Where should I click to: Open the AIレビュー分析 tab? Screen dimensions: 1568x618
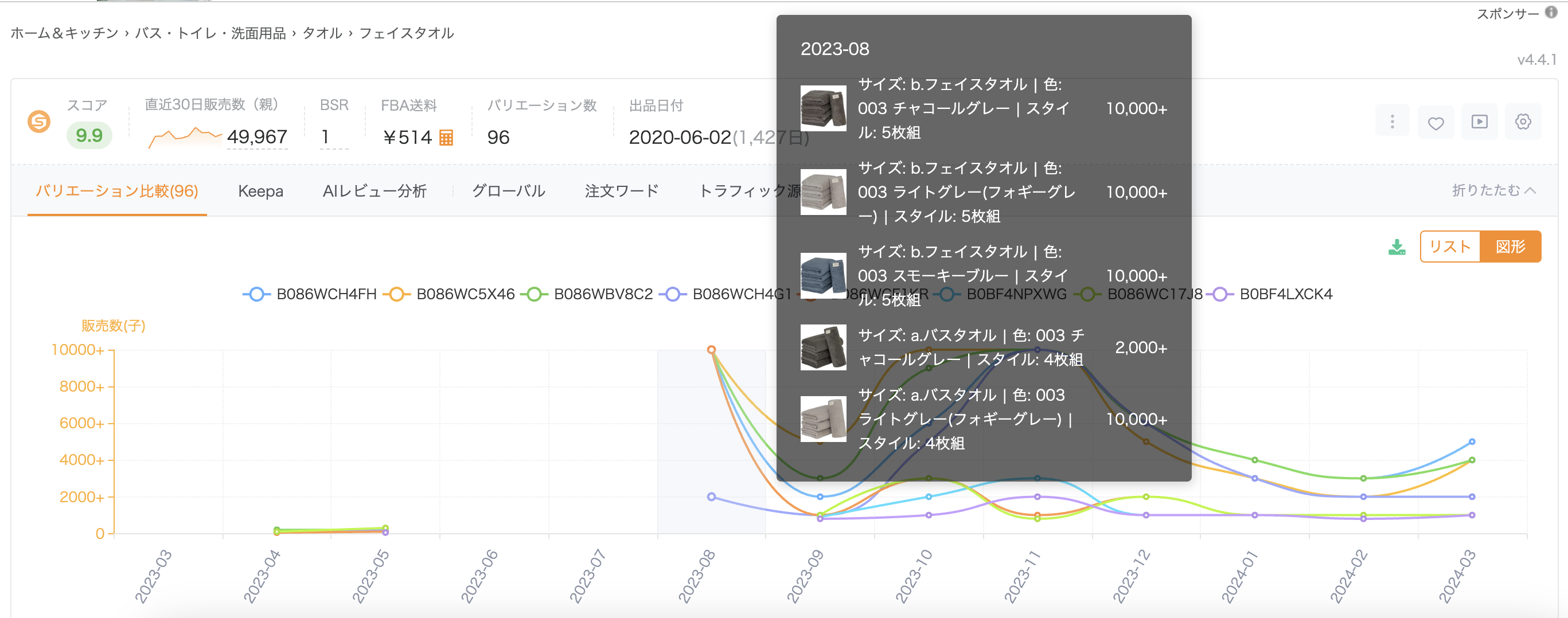click(x=375, y=191)
